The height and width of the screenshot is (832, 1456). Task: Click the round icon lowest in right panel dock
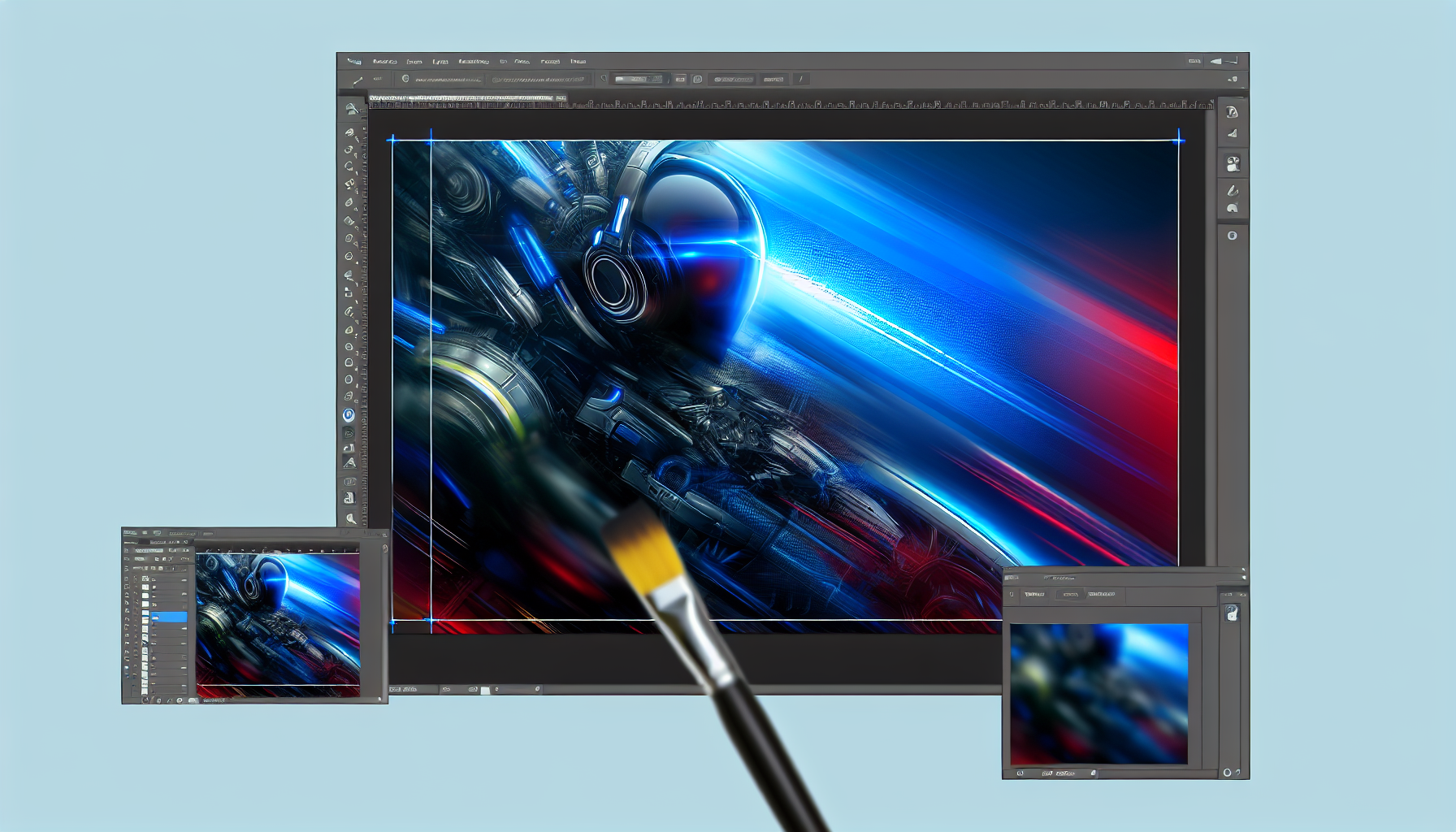[1233, 236]
